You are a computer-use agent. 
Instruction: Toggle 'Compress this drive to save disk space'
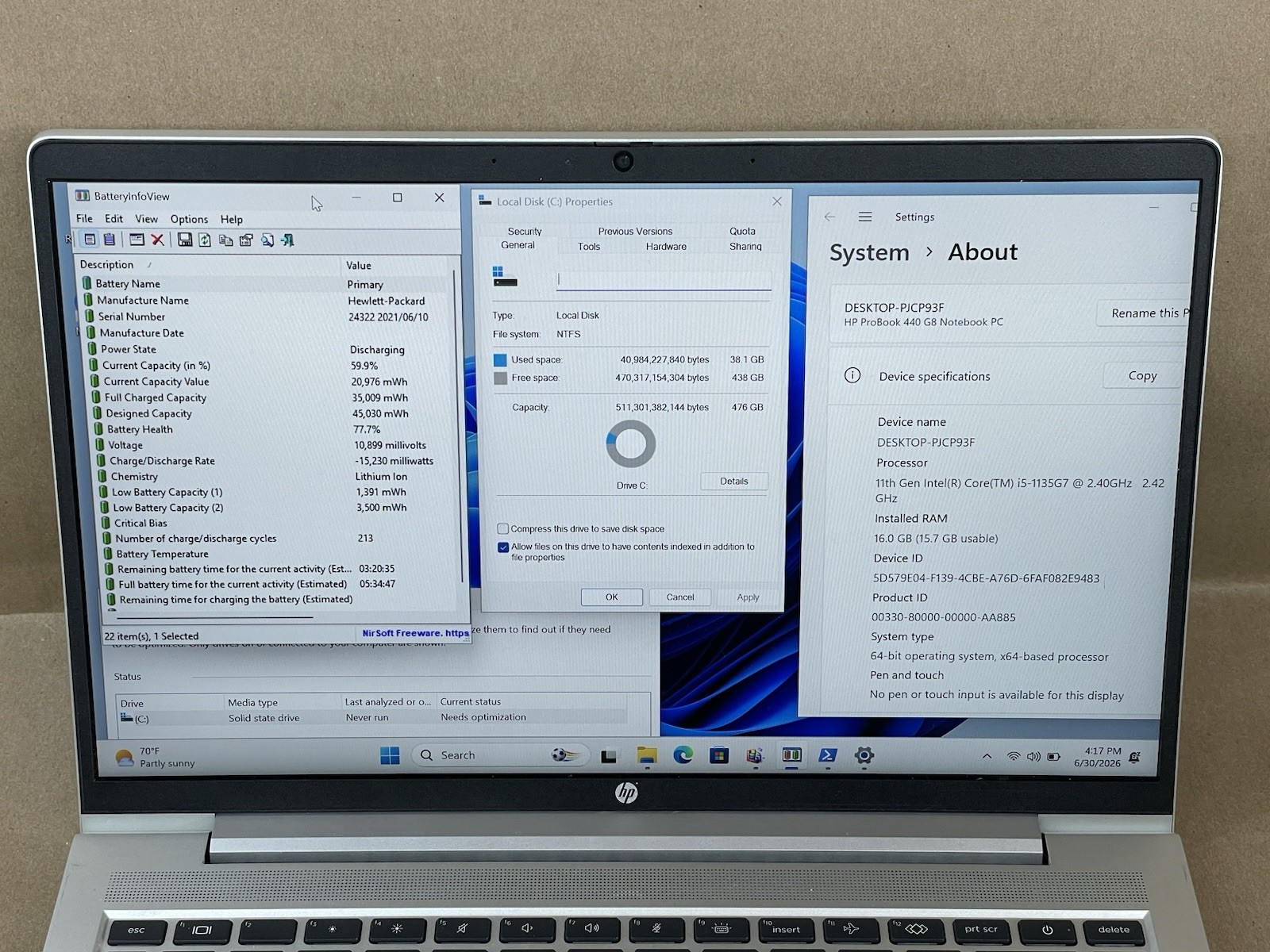[502, 528]
